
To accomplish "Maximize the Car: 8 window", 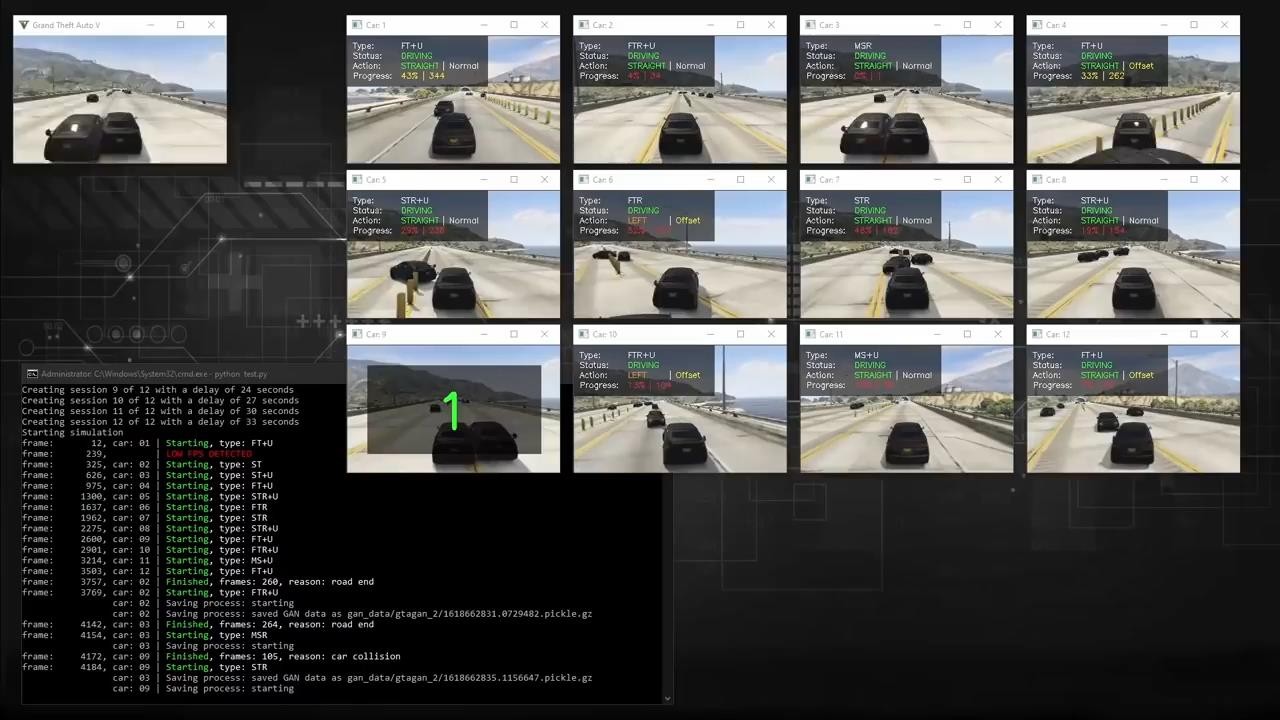I will [x=1194, y=180].
